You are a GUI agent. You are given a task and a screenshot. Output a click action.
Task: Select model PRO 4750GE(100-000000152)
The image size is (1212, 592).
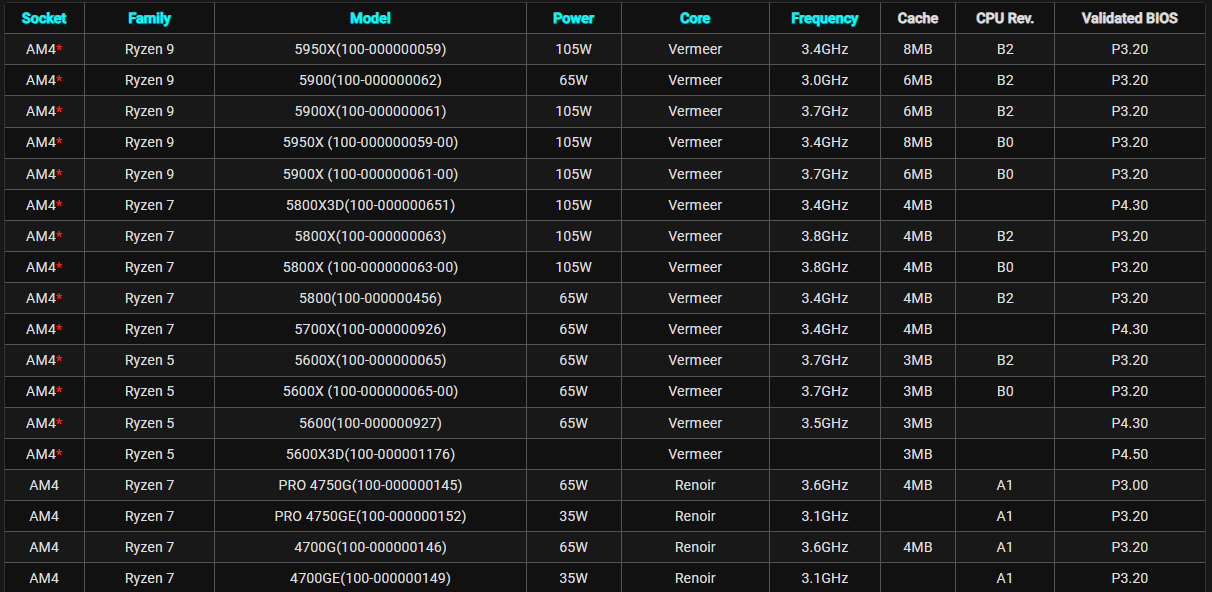(370, 516)
